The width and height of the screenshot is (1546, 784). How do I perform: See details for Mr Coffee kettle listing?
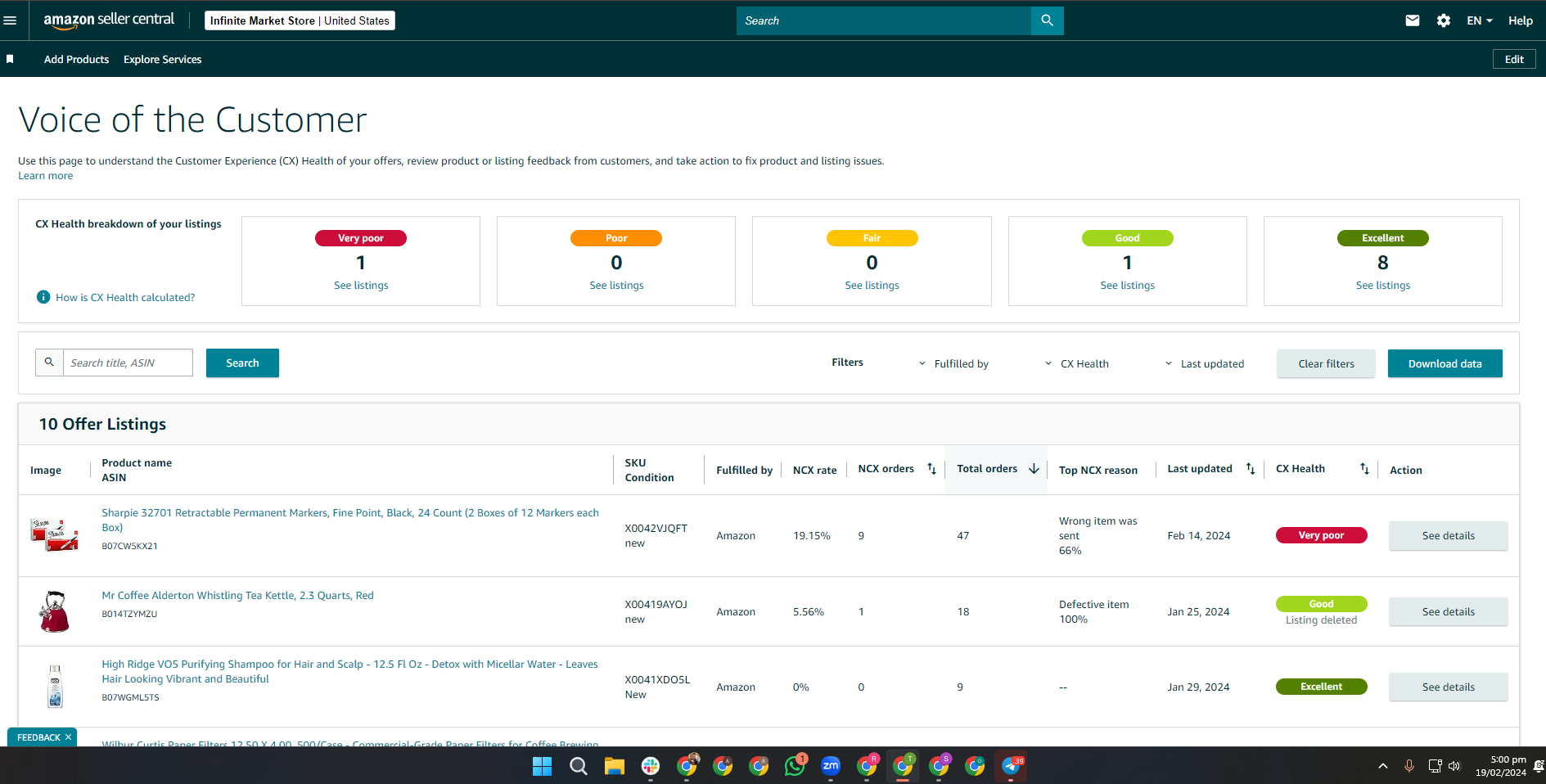(x=1448, y=611)
